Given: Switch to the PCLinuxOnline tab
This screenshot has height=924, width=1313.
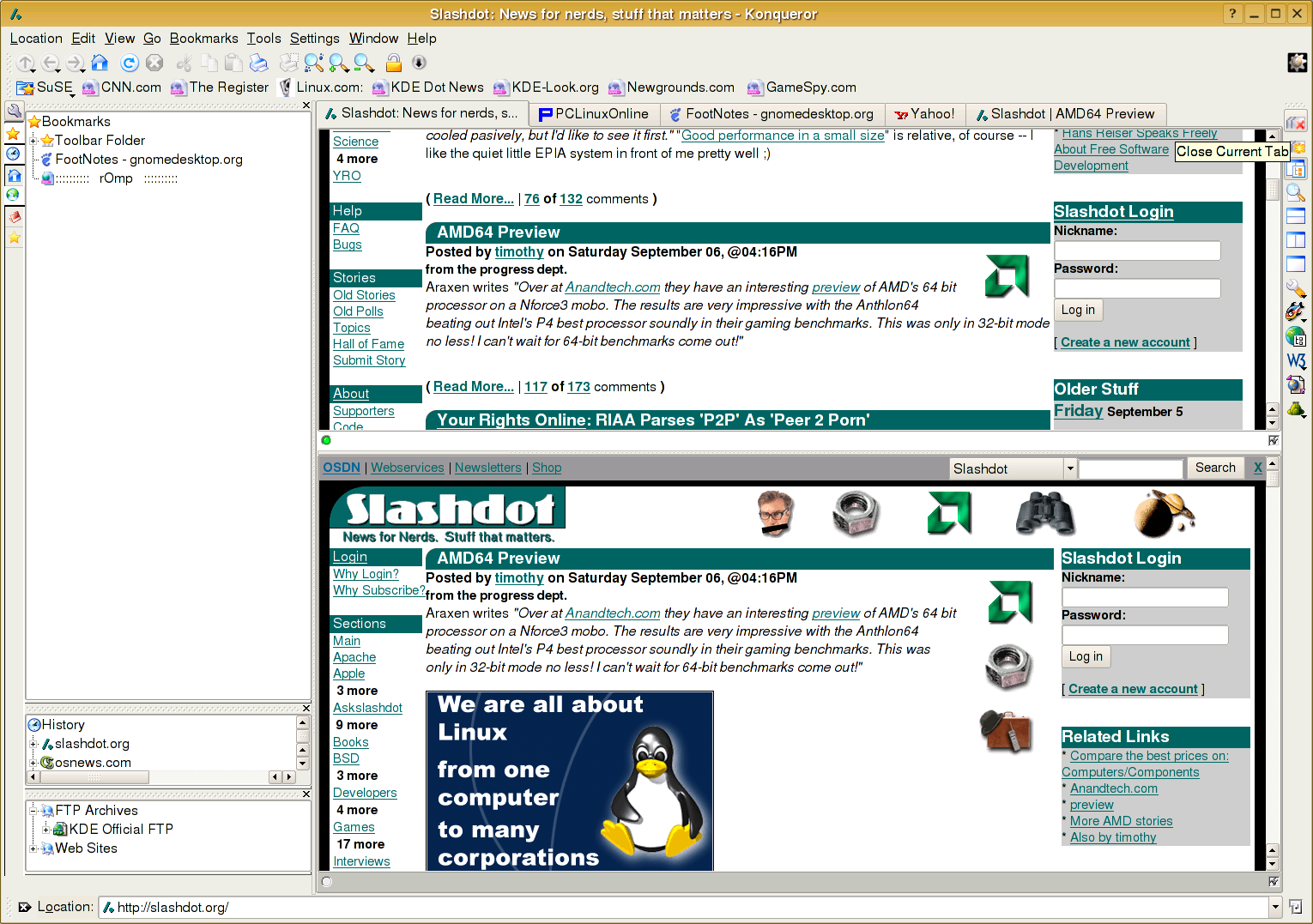Looking at the screenshot, I should click(x=594, y=114).
